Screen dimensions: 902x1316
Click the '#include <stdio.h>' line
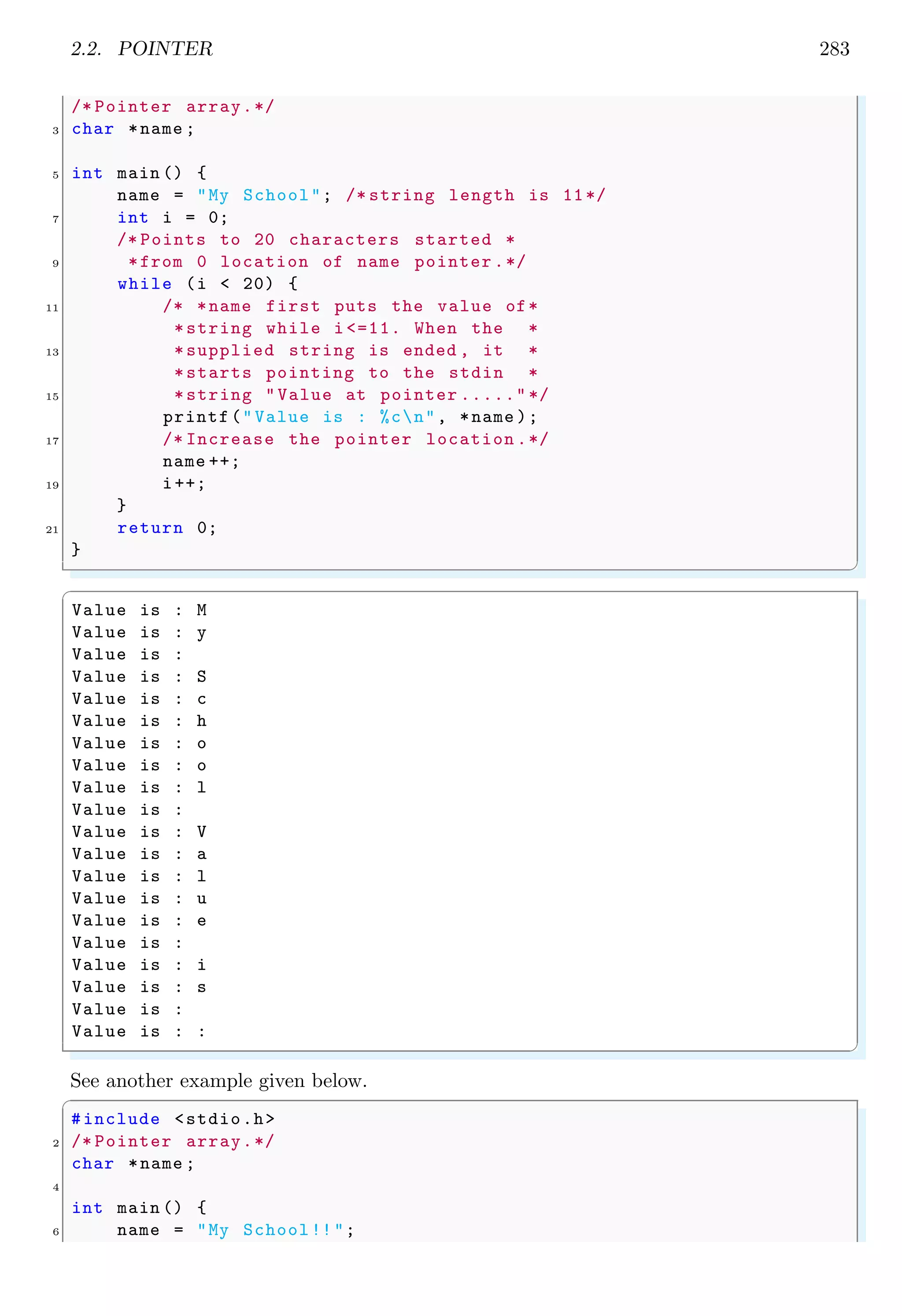pos(173,1120)
